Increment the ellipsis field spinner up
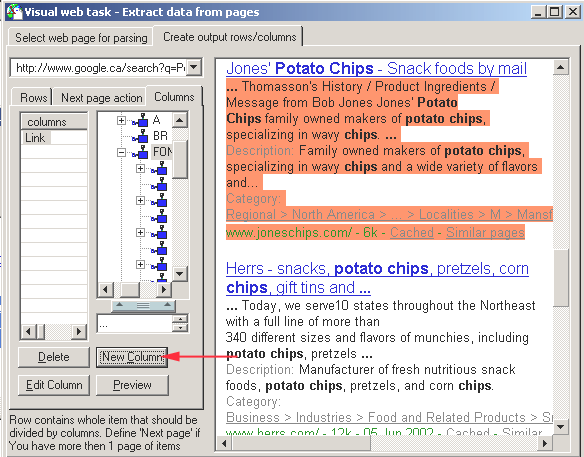This screenshot has width=584, height=457. [180, 319]
